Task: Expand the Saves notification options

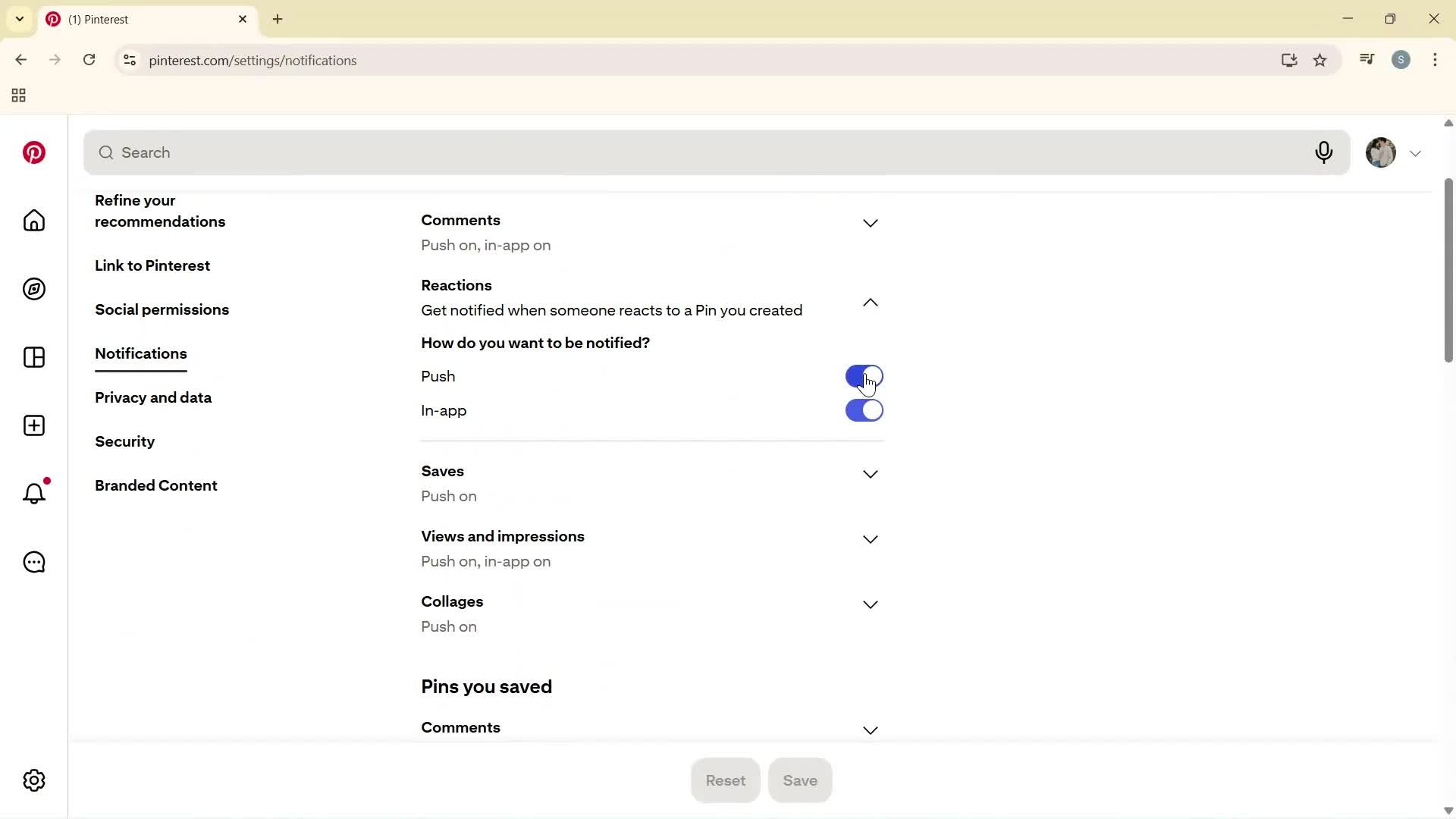Action: pyautogui.click(x=870, y=473)
